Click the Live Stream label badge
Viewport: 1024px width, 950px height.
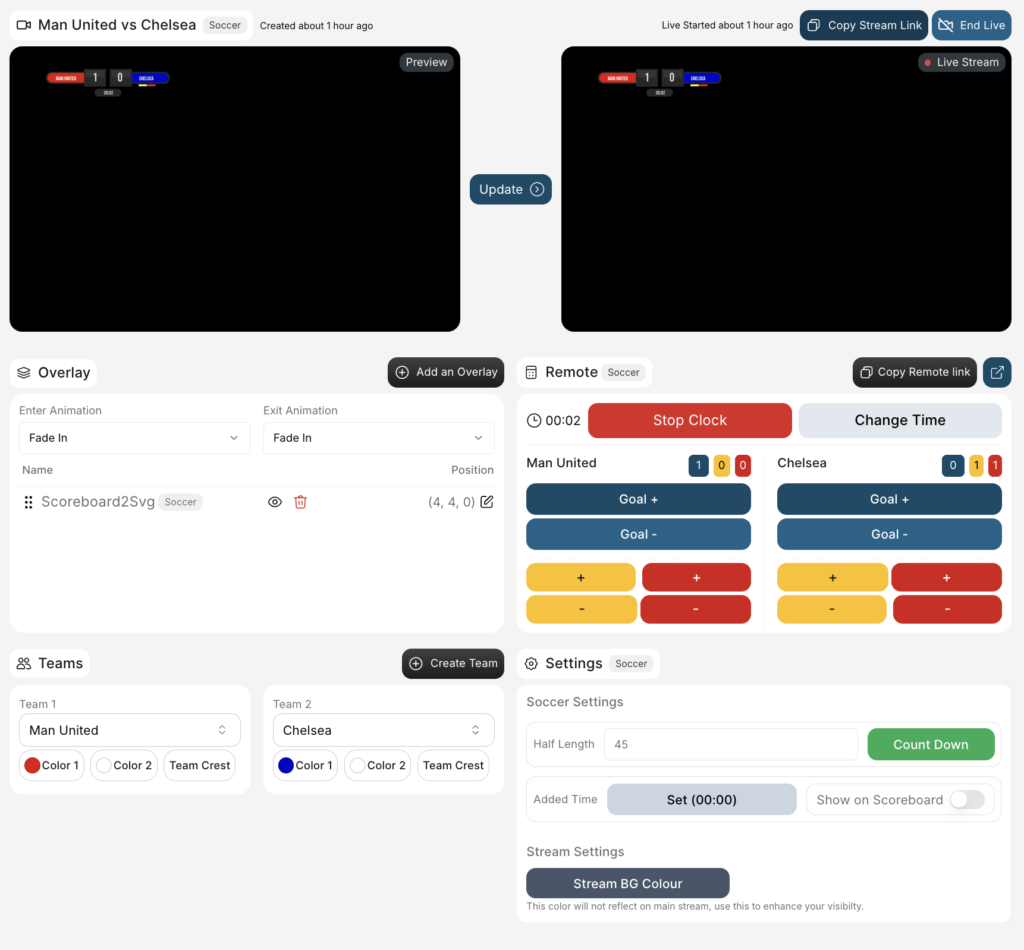point(961,62)
